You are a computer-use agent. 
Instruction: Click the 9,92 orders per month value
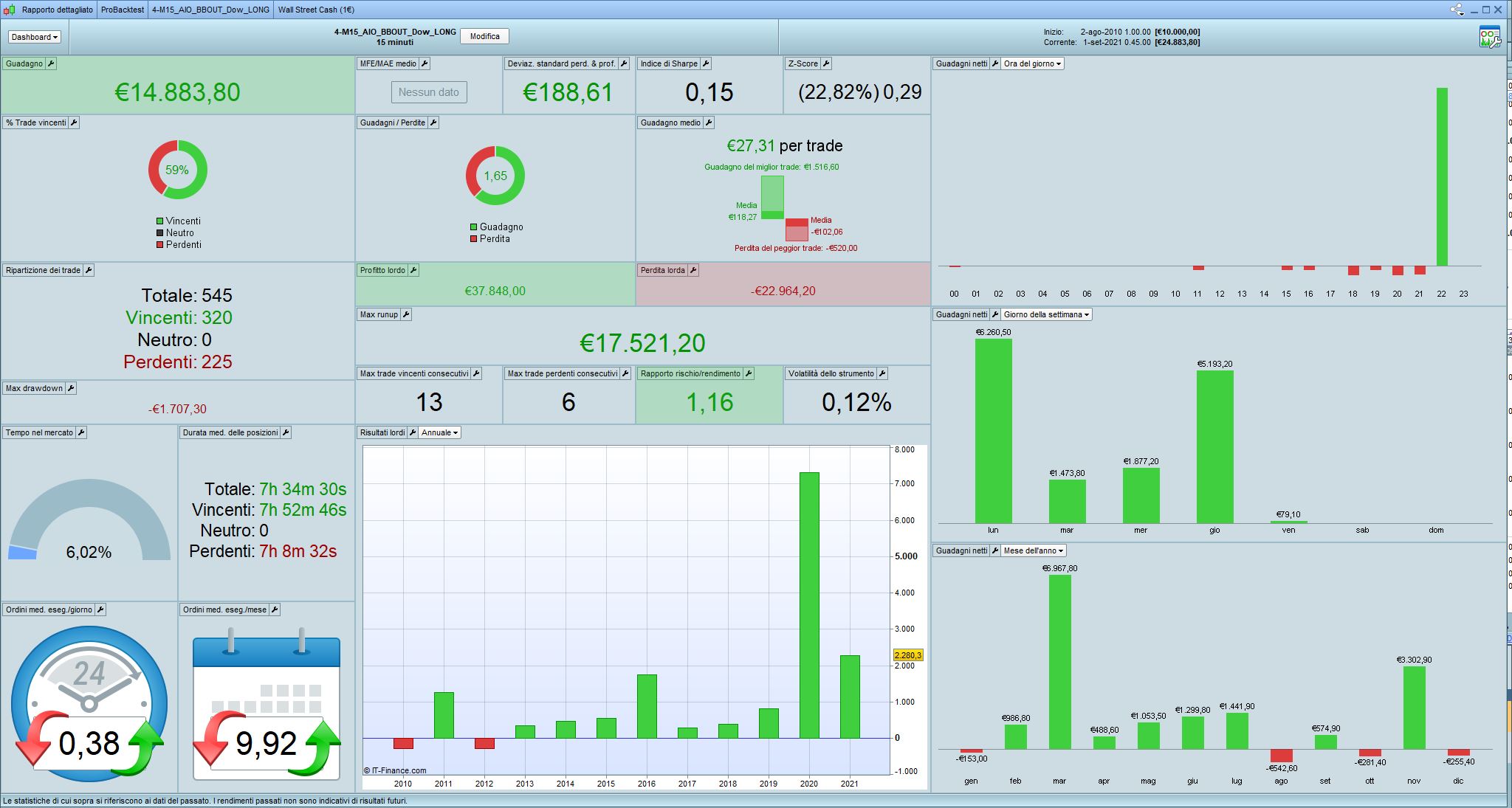tap(267, 744)
